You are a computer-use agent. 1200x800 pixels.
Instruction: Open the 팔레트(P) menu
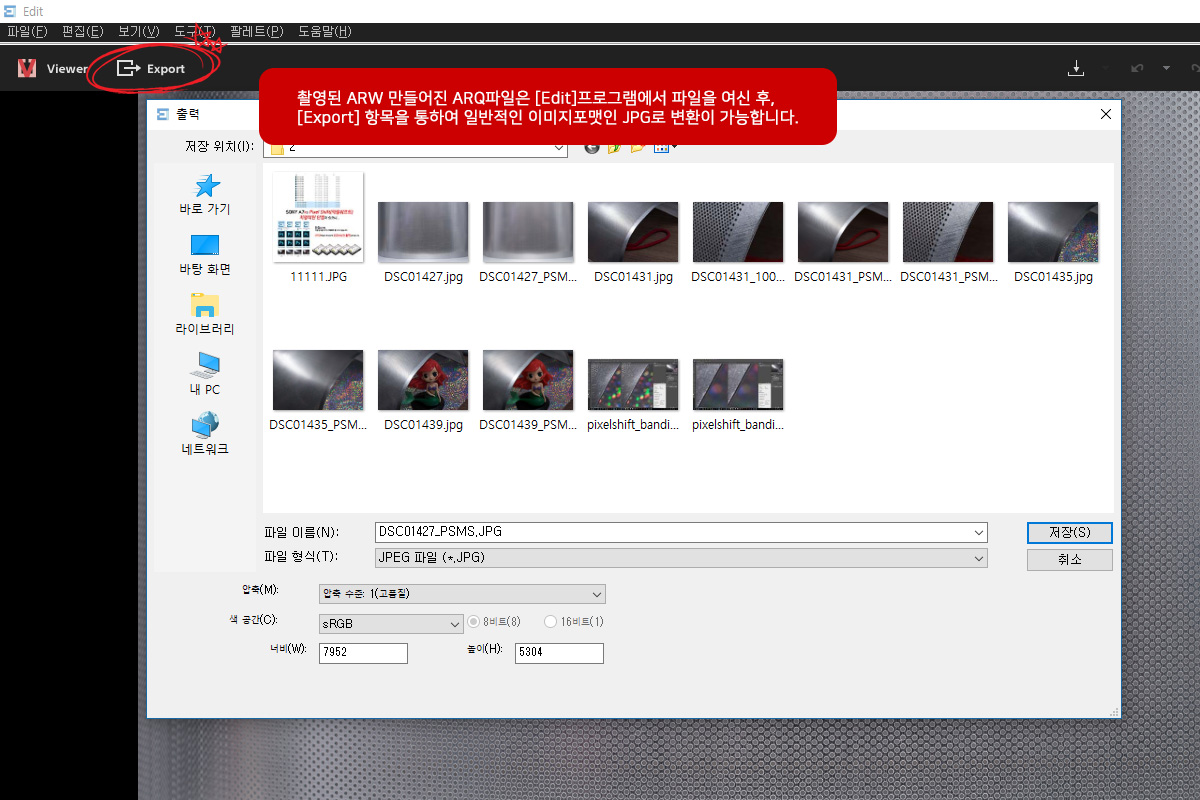point(257,31)
